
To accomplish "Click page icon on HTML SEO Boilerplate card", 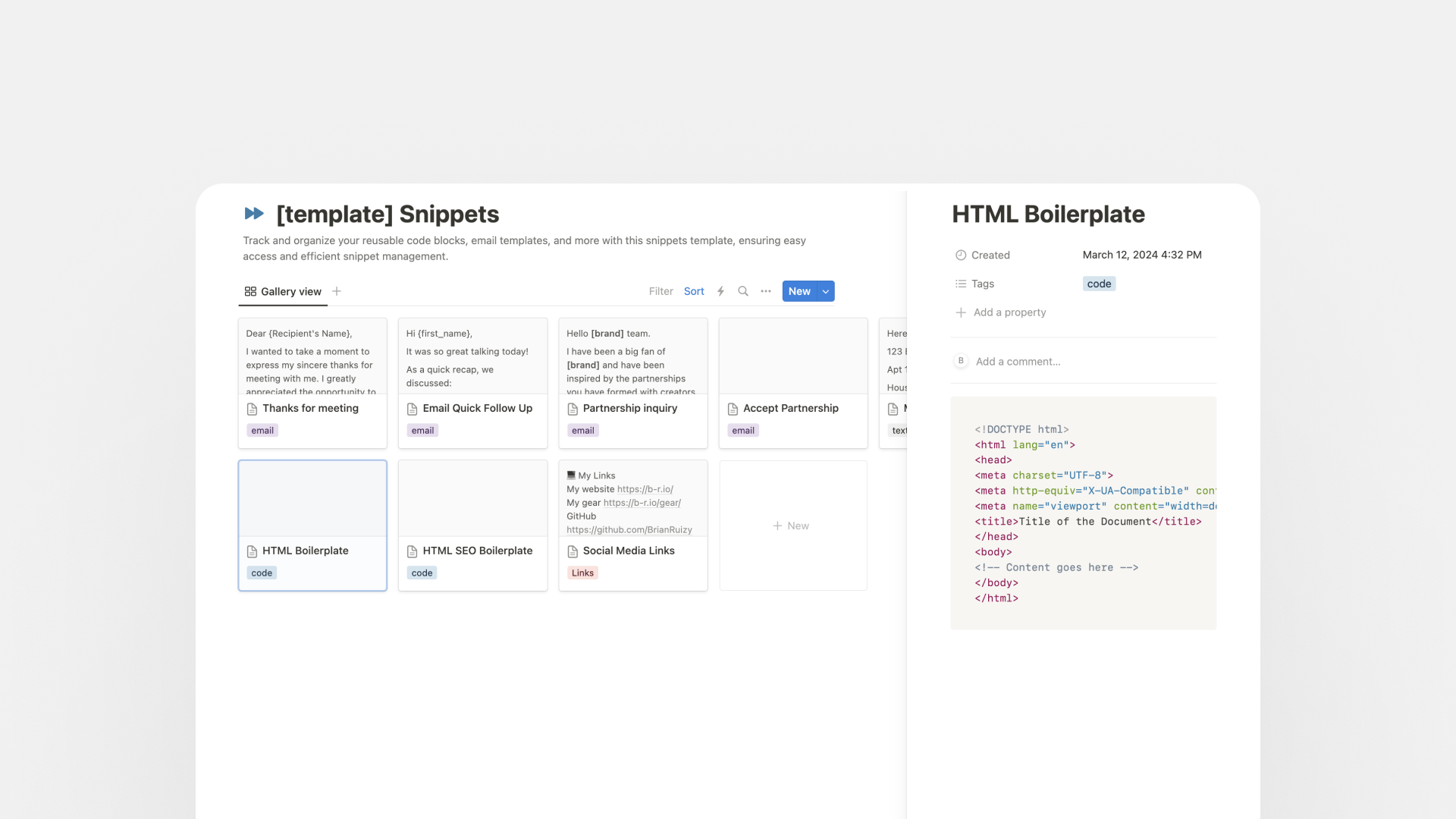I will [x=412, y=551].
